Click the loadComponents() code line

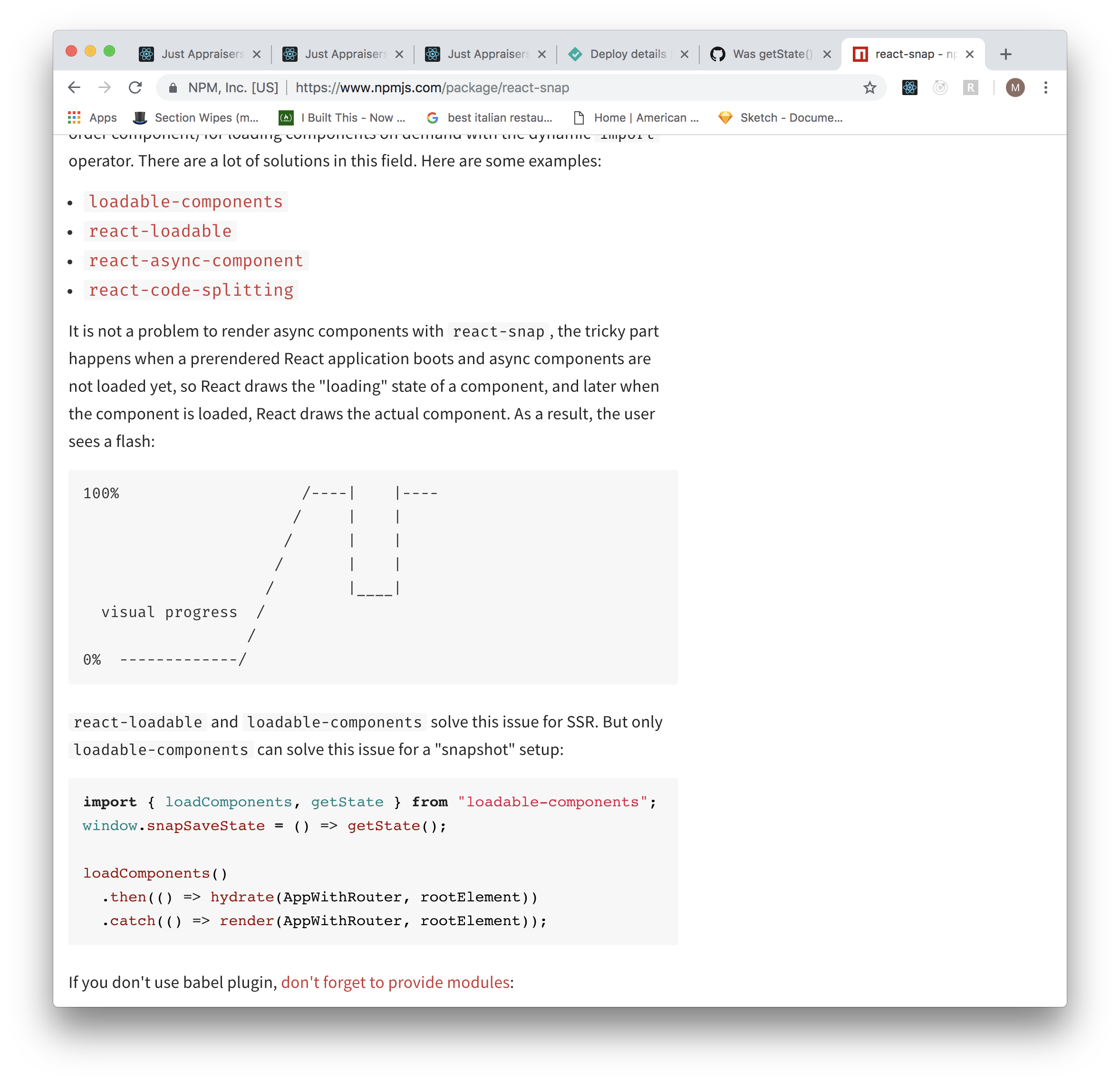[155, 873]
